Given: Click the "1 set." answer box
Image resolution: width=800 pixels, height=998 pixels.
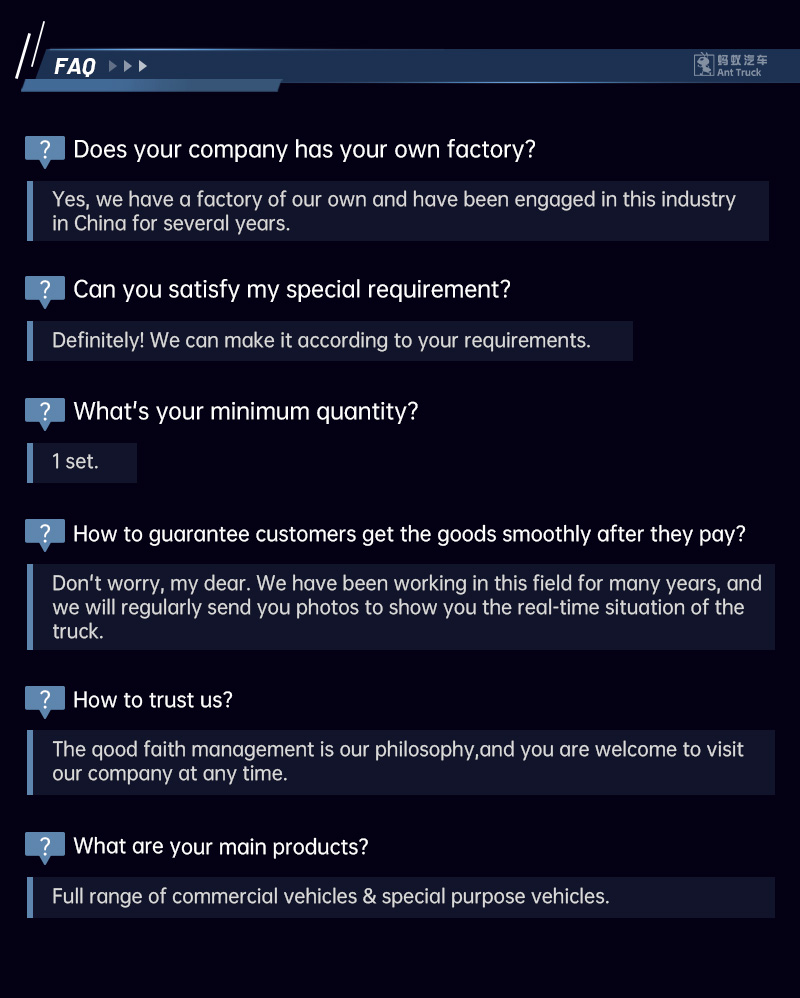Looking at the screenshot, I should (82, 462).
